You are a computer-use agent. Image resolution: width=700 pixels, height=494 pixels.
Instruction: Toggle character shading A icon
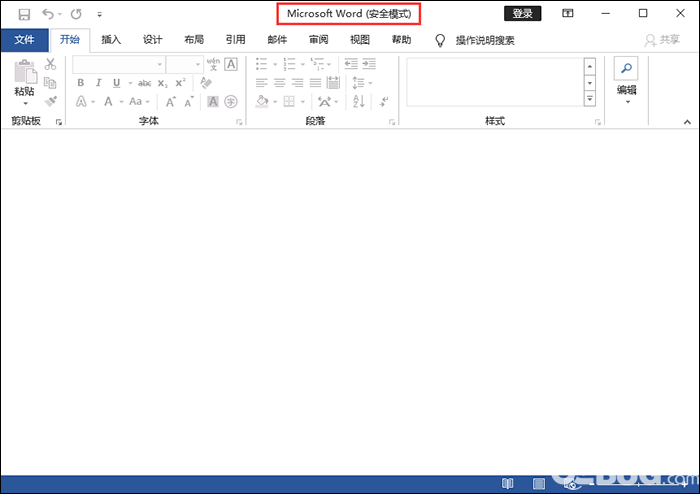tap(213, 102)
